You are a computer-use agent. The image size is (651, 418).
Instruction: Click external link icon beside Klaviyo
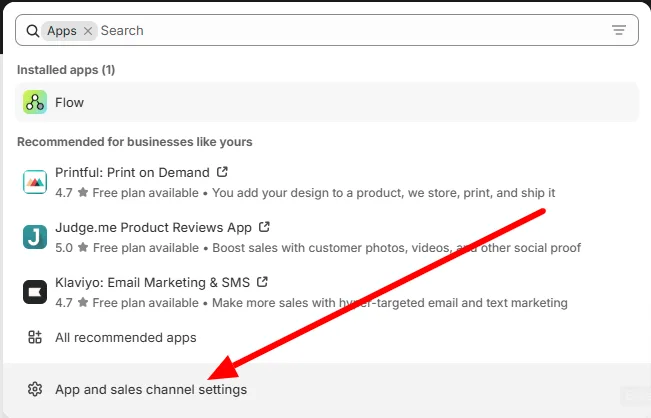262,282
